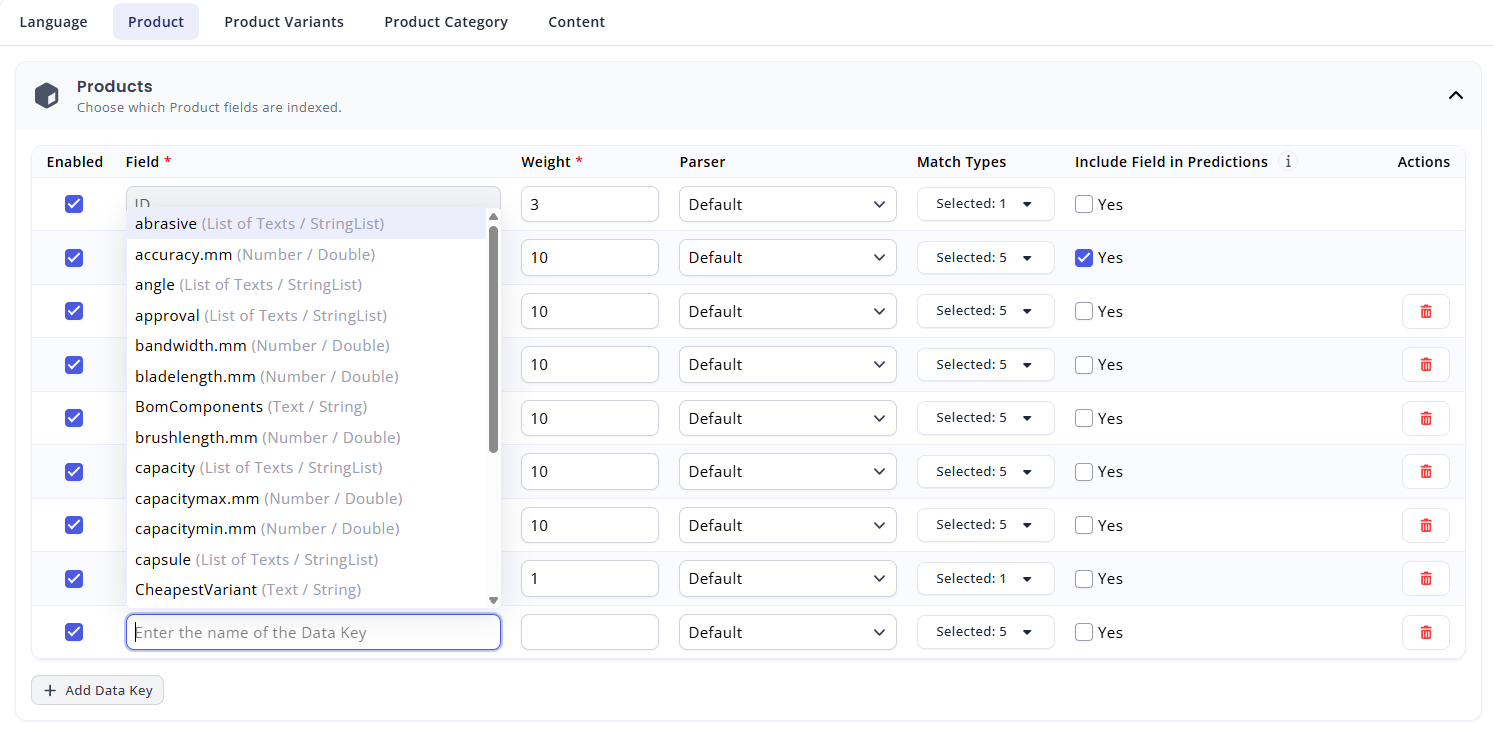The width and height of the screenshot is (1493, 730).
Task: Open the Parser dropdown in the first row
Action: [786, 204]
